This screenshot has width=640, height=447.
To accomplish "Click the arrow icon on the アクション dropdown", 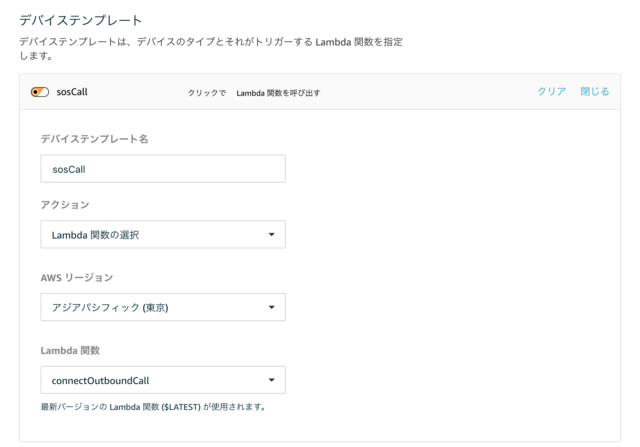I will (x=271, y=234).
